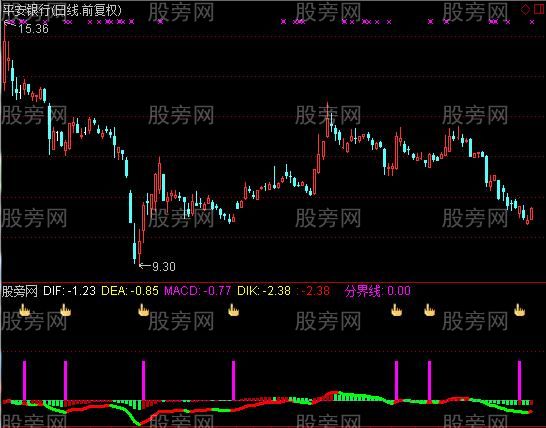Select the second magenta signal bar from the left

(65, 381)
